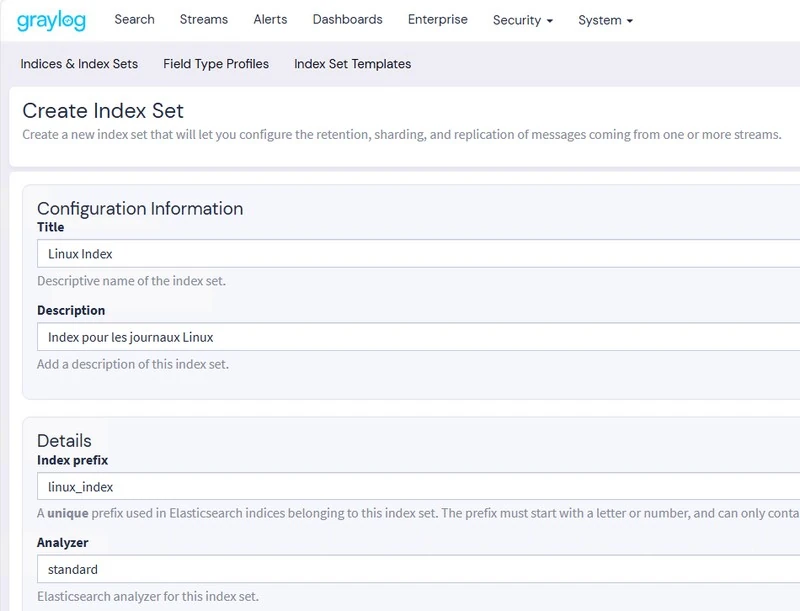Screen dimensions: 800x611
Task: Expand the Security dropdown menu
Action: click(x=522, y=20)
